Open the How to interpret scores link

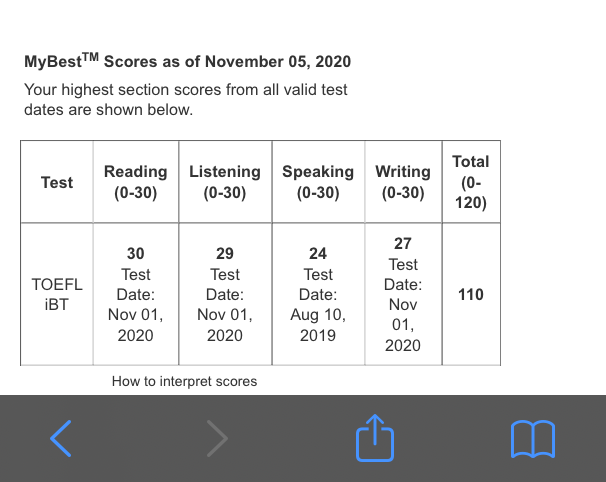pyautogui.click(x=184, y=381)
